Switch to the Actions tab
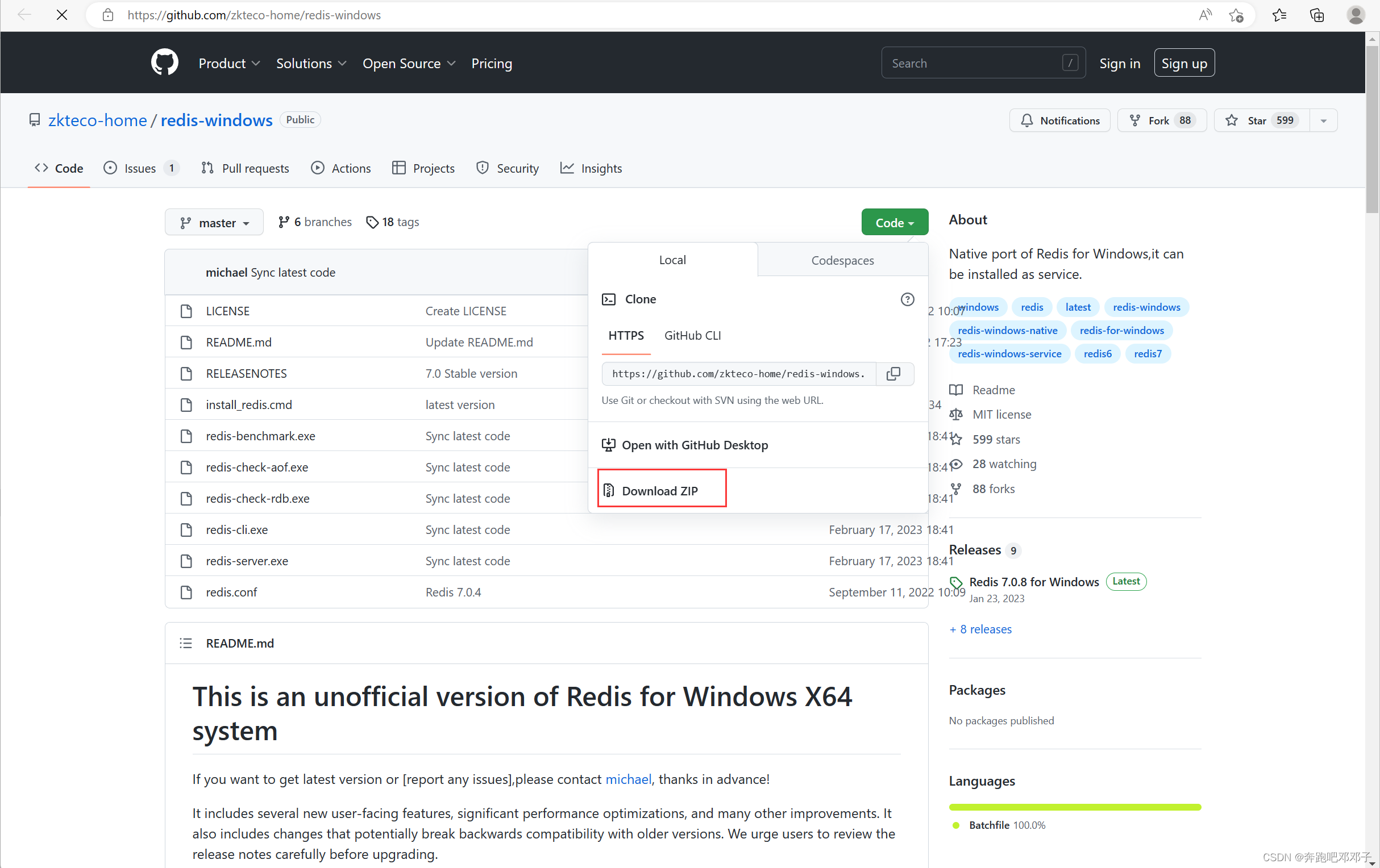Viewport: 1380px width, 868px height. (x=341, y=168)
